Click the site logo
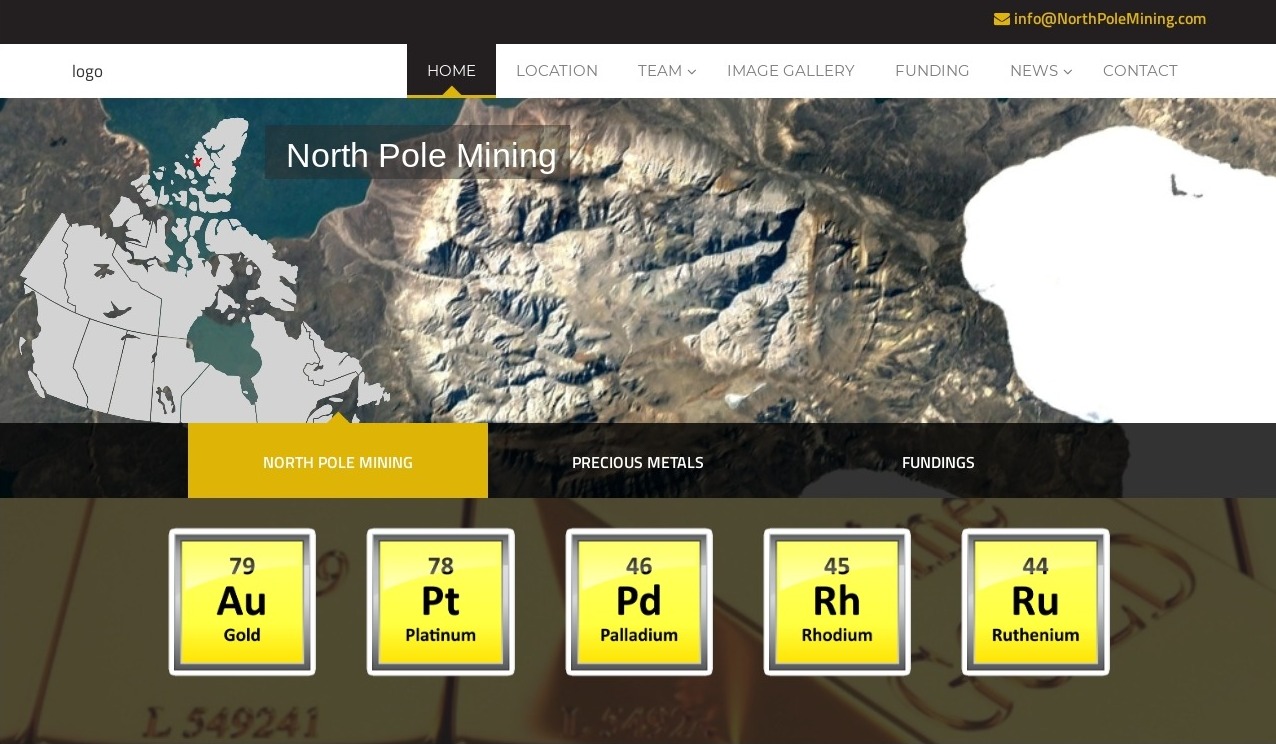 87,71
